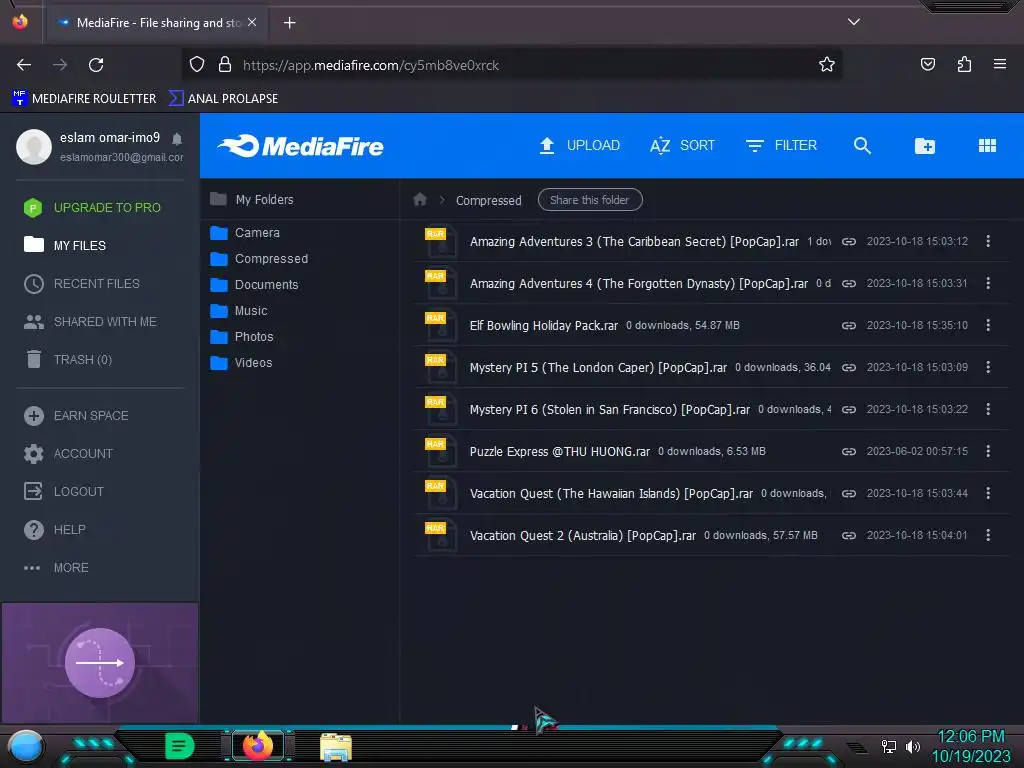Click Share this folder button

click(590, 200)
